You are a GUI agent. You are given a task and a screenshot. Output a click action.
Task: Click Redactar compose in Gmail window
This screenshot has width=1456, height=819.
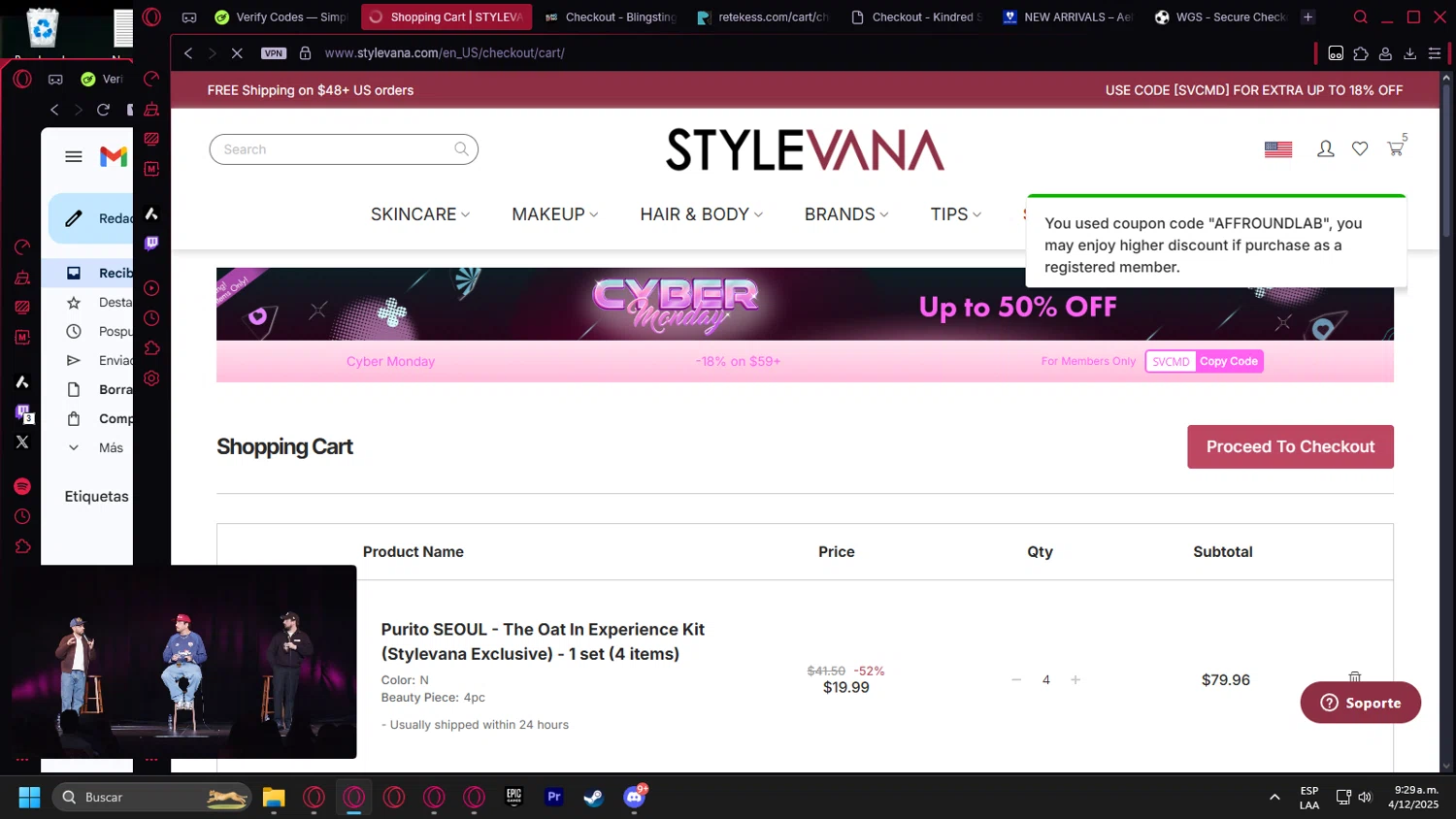coord(91,218)
